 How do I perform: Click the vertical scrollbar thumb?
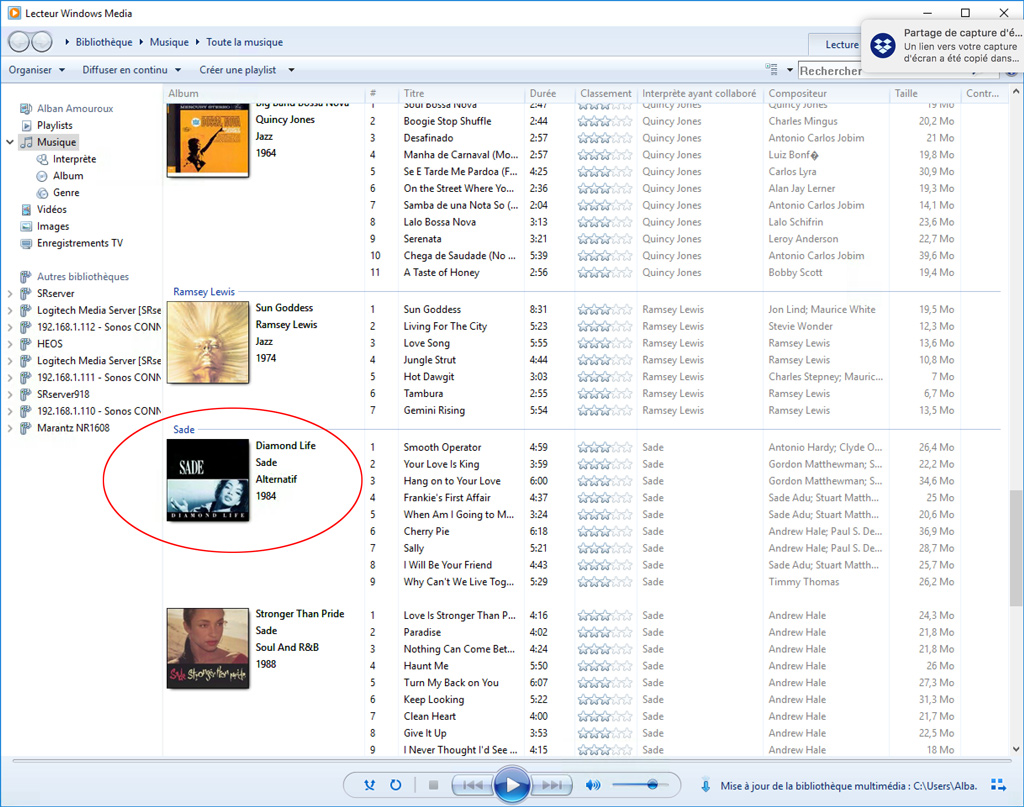pyautogui.click(x=1016, y=548)
